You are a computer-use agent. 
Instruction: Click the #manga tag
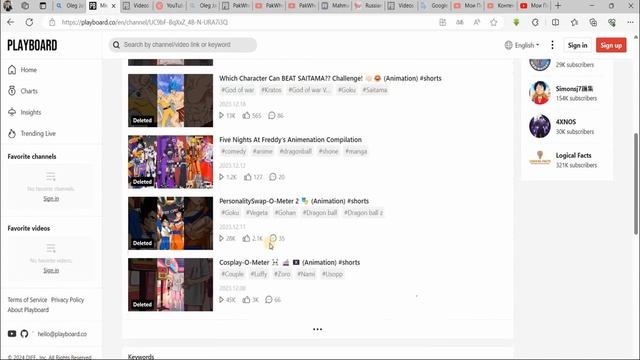[356, 152]
